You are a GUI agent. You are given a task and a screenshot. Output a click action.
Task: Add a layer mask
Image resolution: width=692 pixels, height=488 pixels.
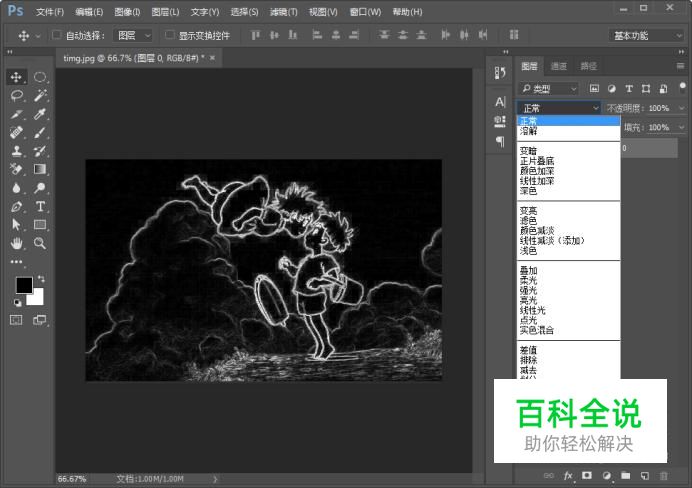pos(587,476)
